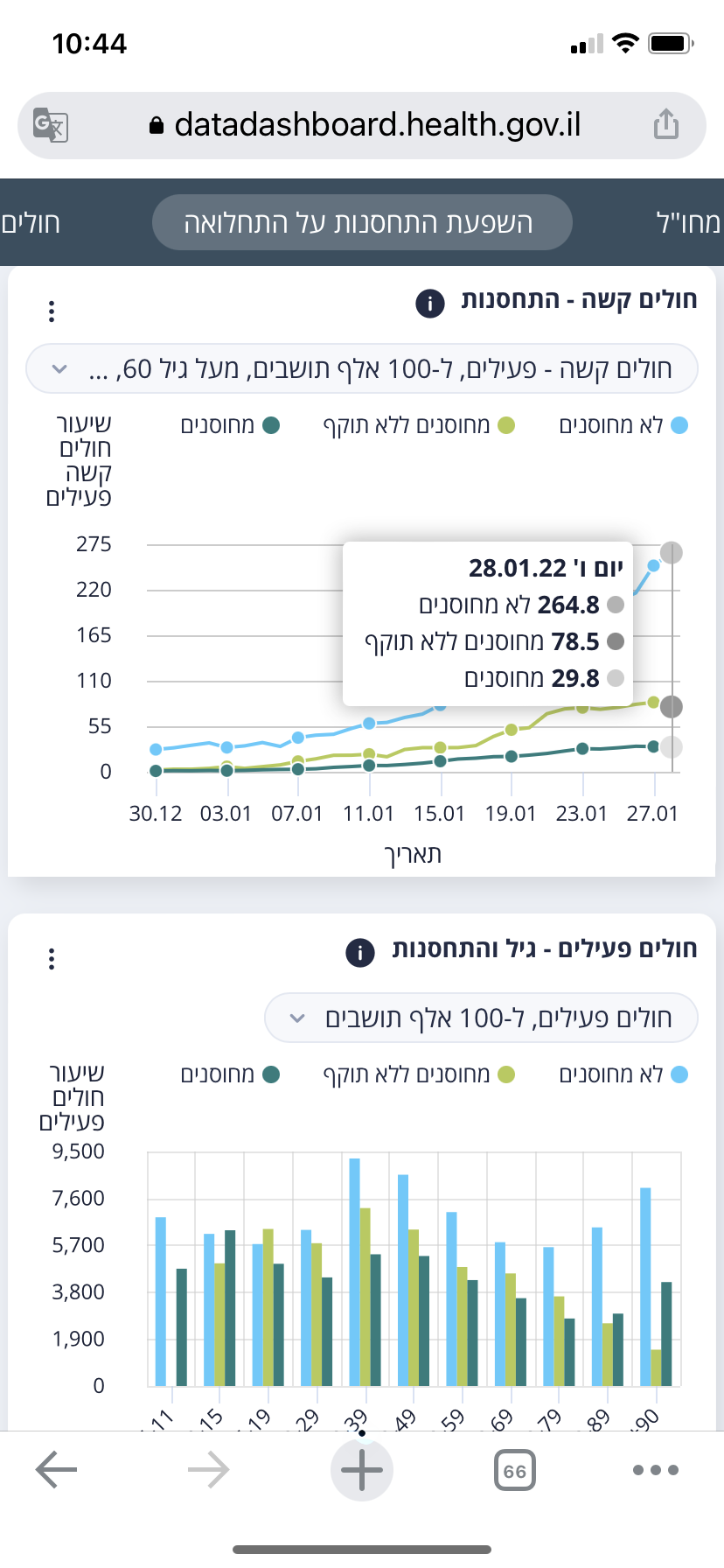Tap the share icon in address bar
Image resolution: width=724 pixels, height=1568 pixels.
point(666,124)
